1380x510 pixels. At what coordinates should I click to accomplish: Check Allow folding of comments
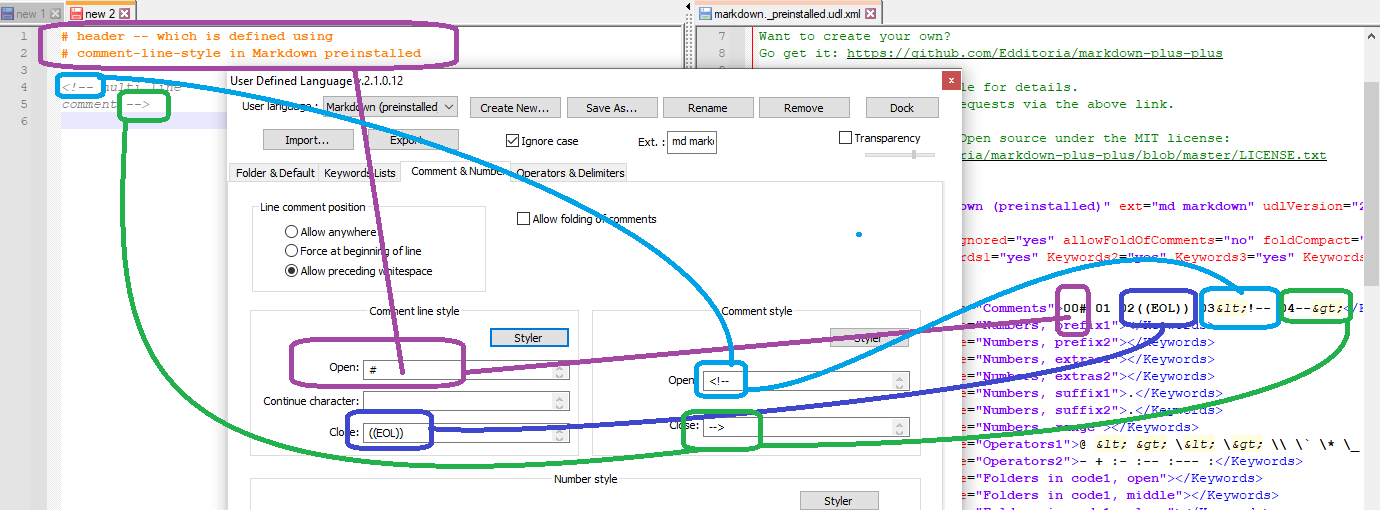click(523, 219)
